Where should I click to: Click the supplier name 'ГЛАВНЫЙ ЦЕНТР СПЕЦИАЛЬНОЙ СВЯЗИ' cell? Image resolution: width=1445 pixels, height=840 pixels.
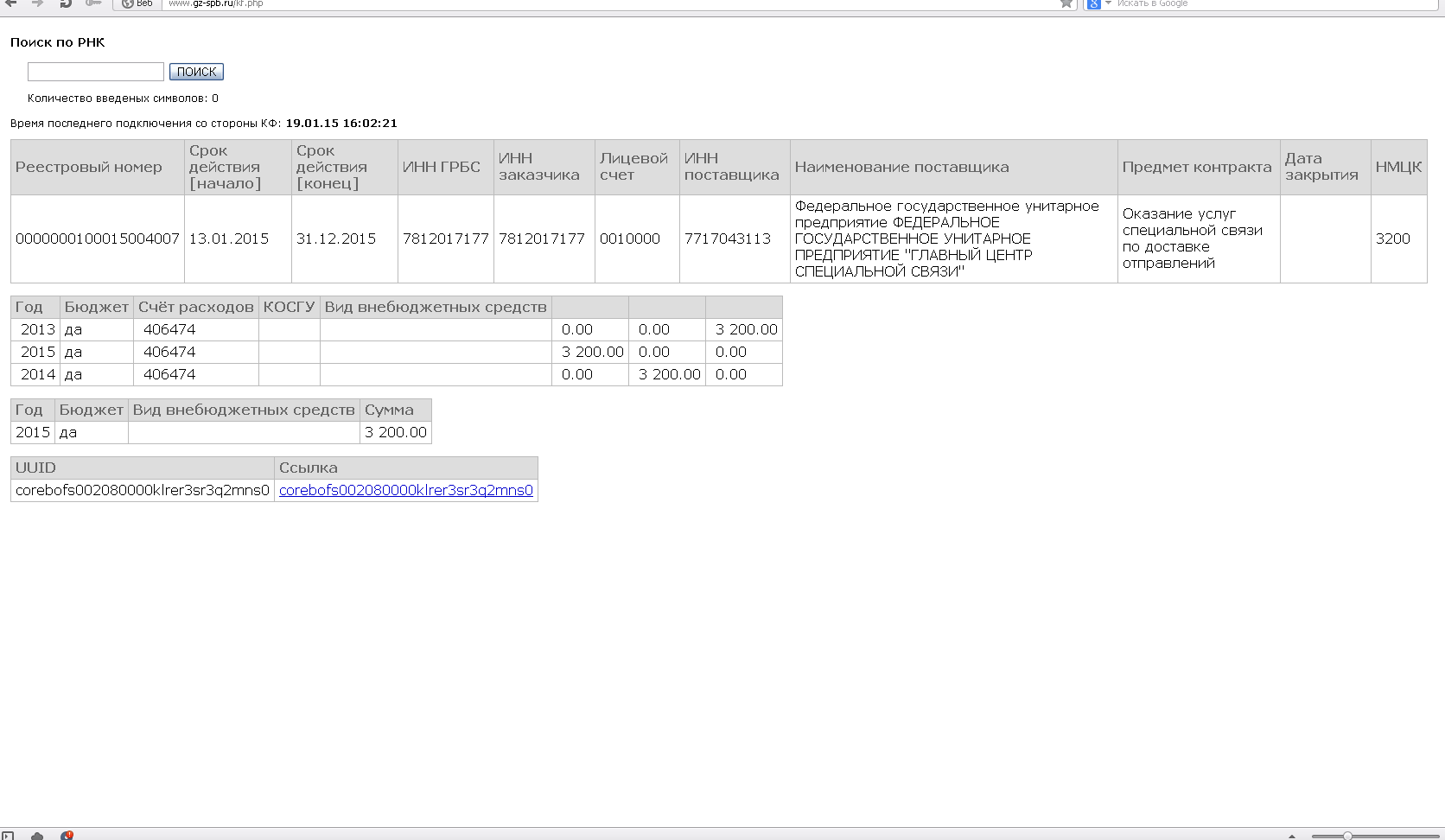953,239
